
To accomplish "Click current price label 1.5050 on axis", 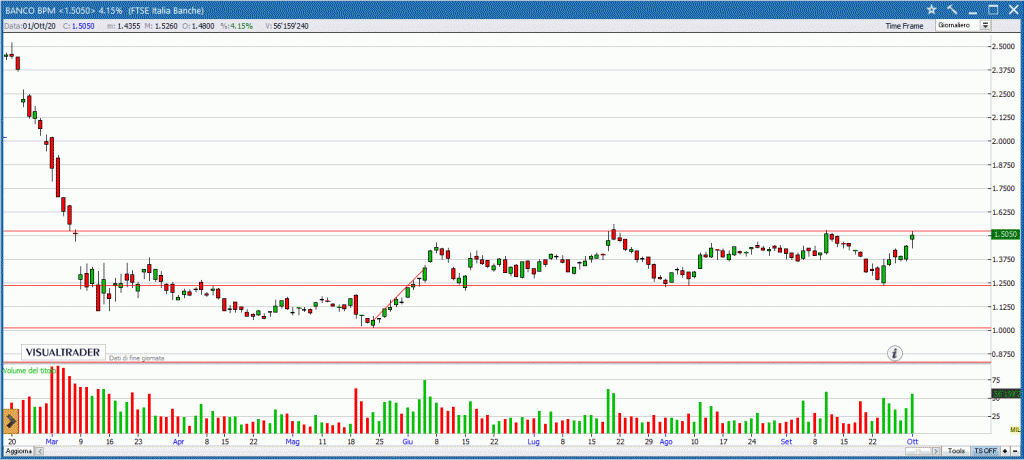I will tap(1004, 234).
